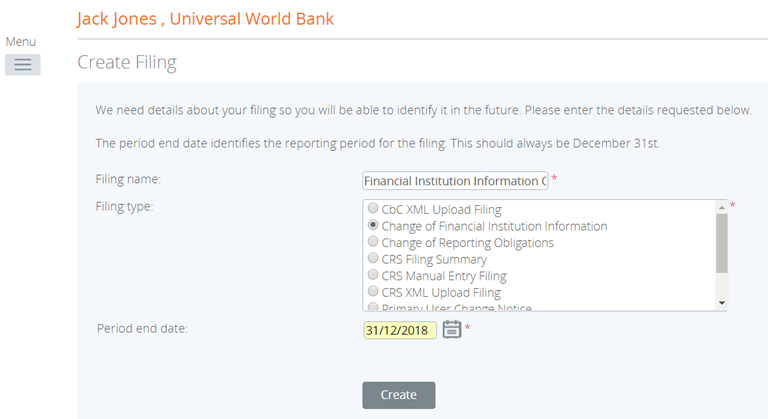
Task: Choose Change of Reporting Obligations radio button
Action: point(374,242)
